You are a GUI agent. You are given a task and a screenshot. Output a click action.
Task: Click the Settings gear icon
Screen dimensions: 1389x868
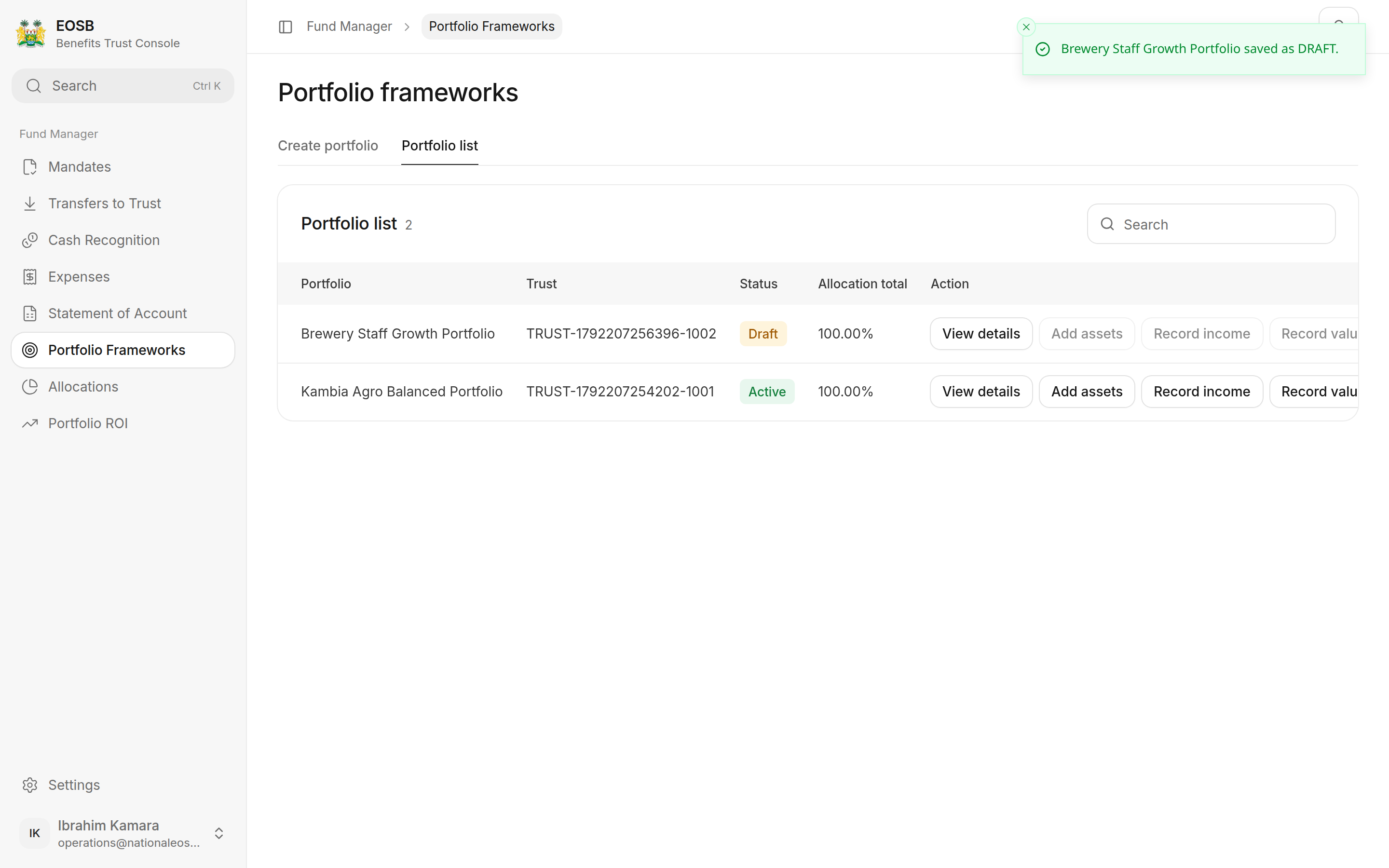[30, 785]
